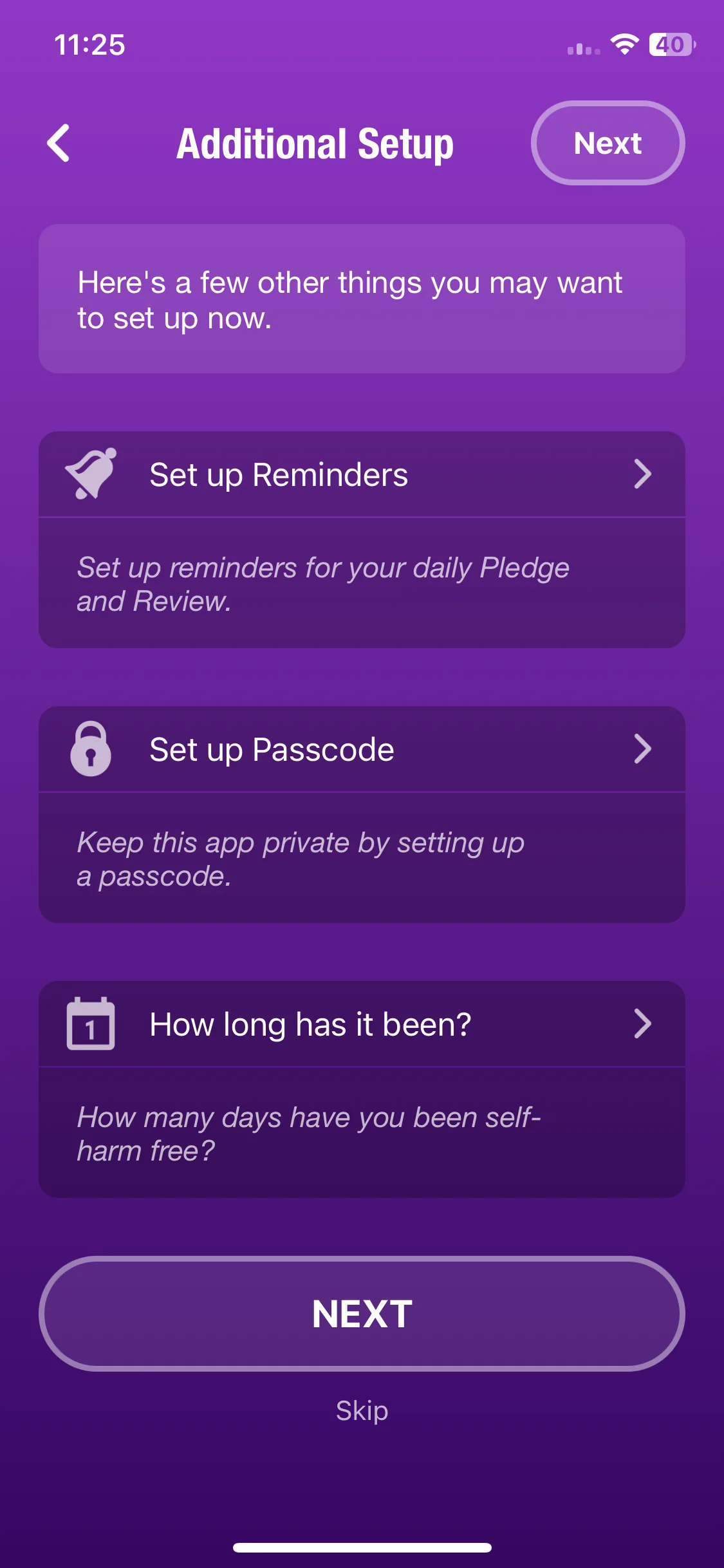This screenshot has height=1568, width=724.
Task: Check the Wi-Fi status icon
Action: coord(624,44)
